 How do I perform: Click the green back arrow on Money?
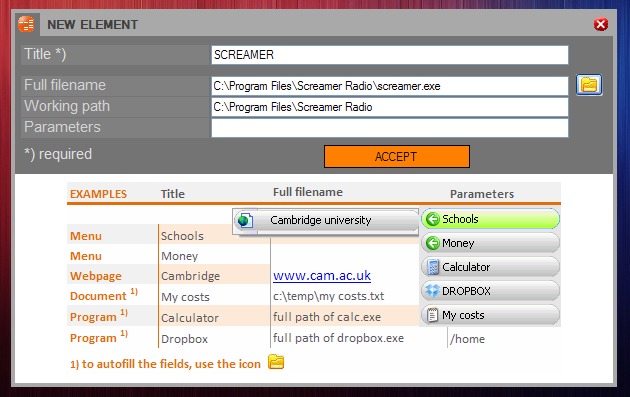(433, 243)
